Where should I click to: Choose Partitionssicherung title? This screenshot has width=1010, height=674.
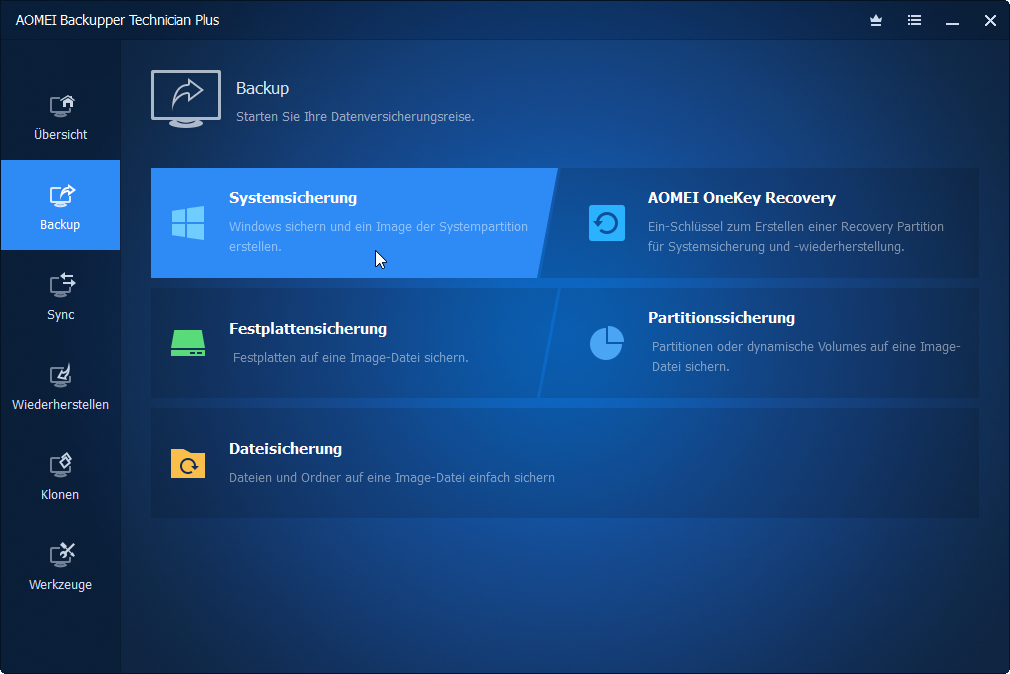tap(721, 318)
